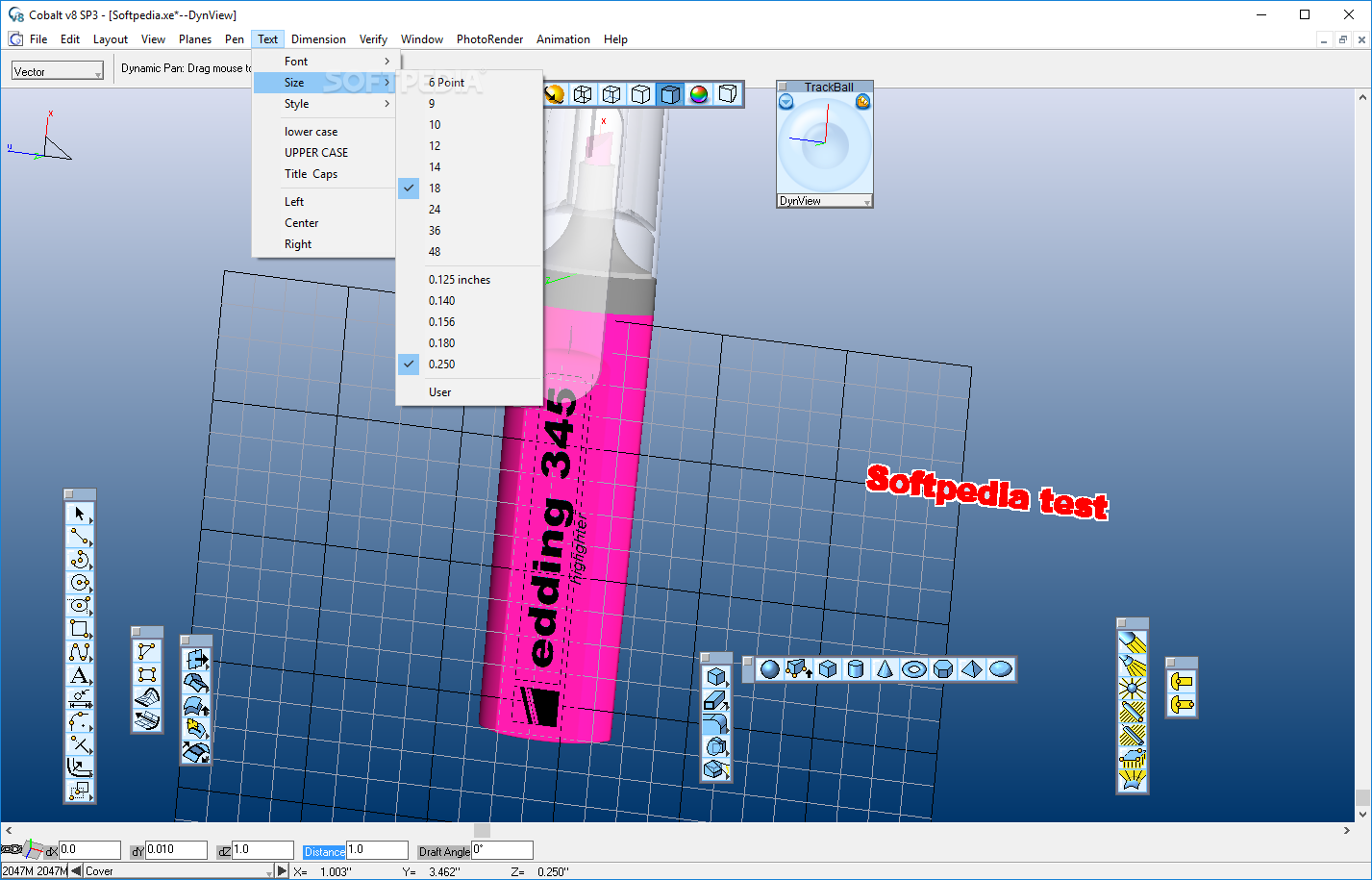This screenshot has width=1372, height=880.
Task: Select the three-point arc tool
Action: click(x=80, y=560)
